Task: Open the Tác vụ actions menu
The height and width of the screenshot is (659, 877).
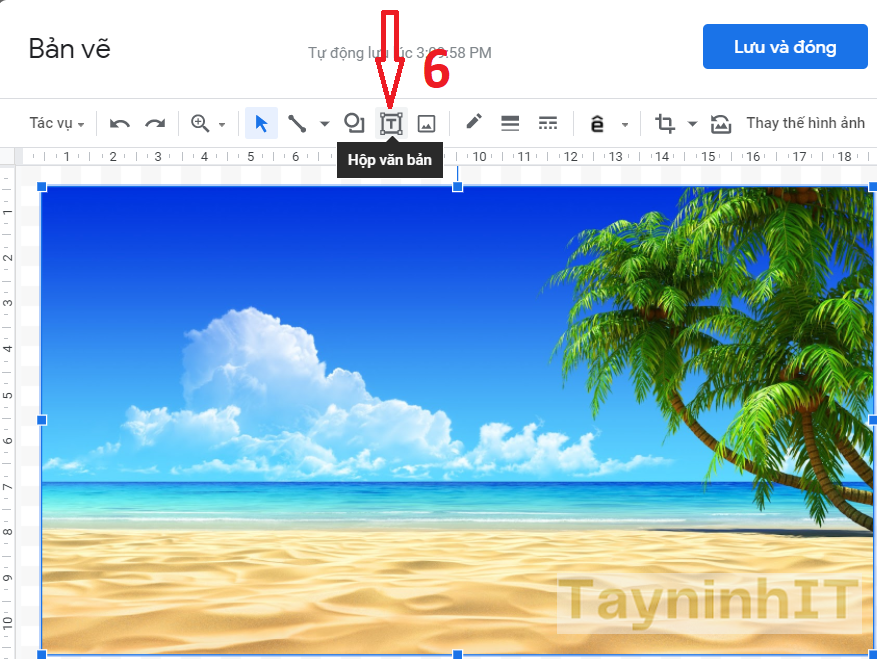Action: tap(56, 124)
